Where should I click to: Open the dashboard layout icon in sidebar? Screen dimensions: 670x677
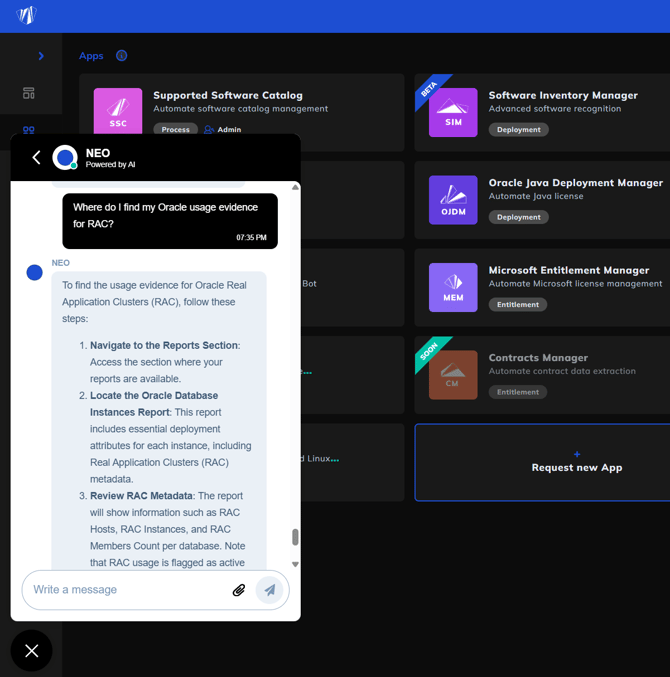click(x=28, y=93)
